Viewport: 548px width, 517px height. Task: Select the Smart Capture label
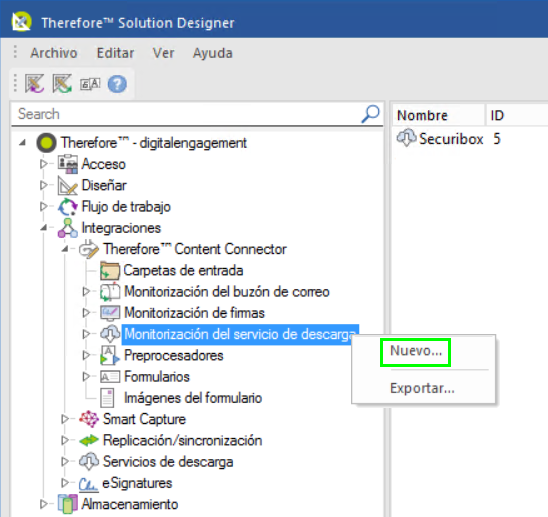[144, 419]
